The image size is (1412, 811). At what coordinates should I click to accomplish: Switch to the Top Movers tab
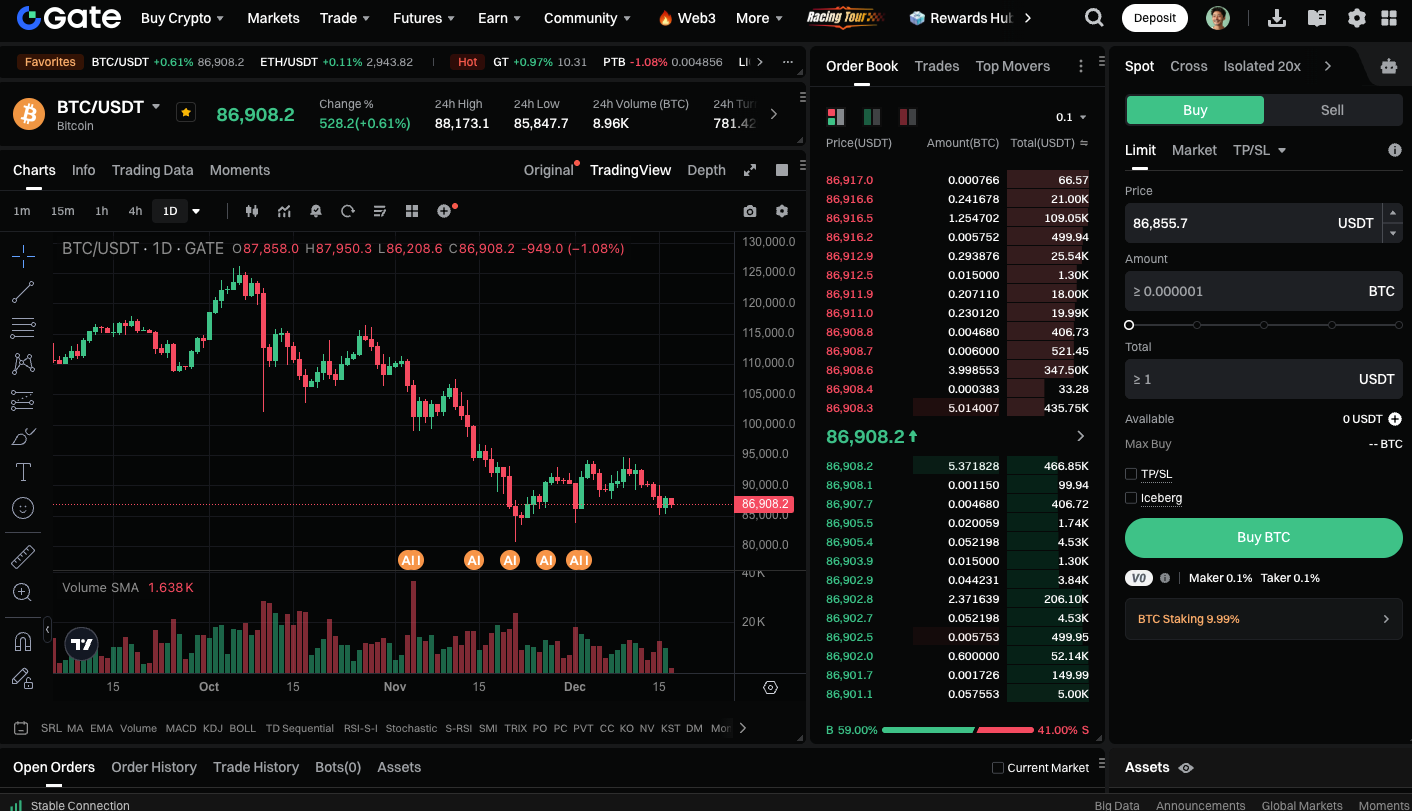click(x=1013, y=66)
